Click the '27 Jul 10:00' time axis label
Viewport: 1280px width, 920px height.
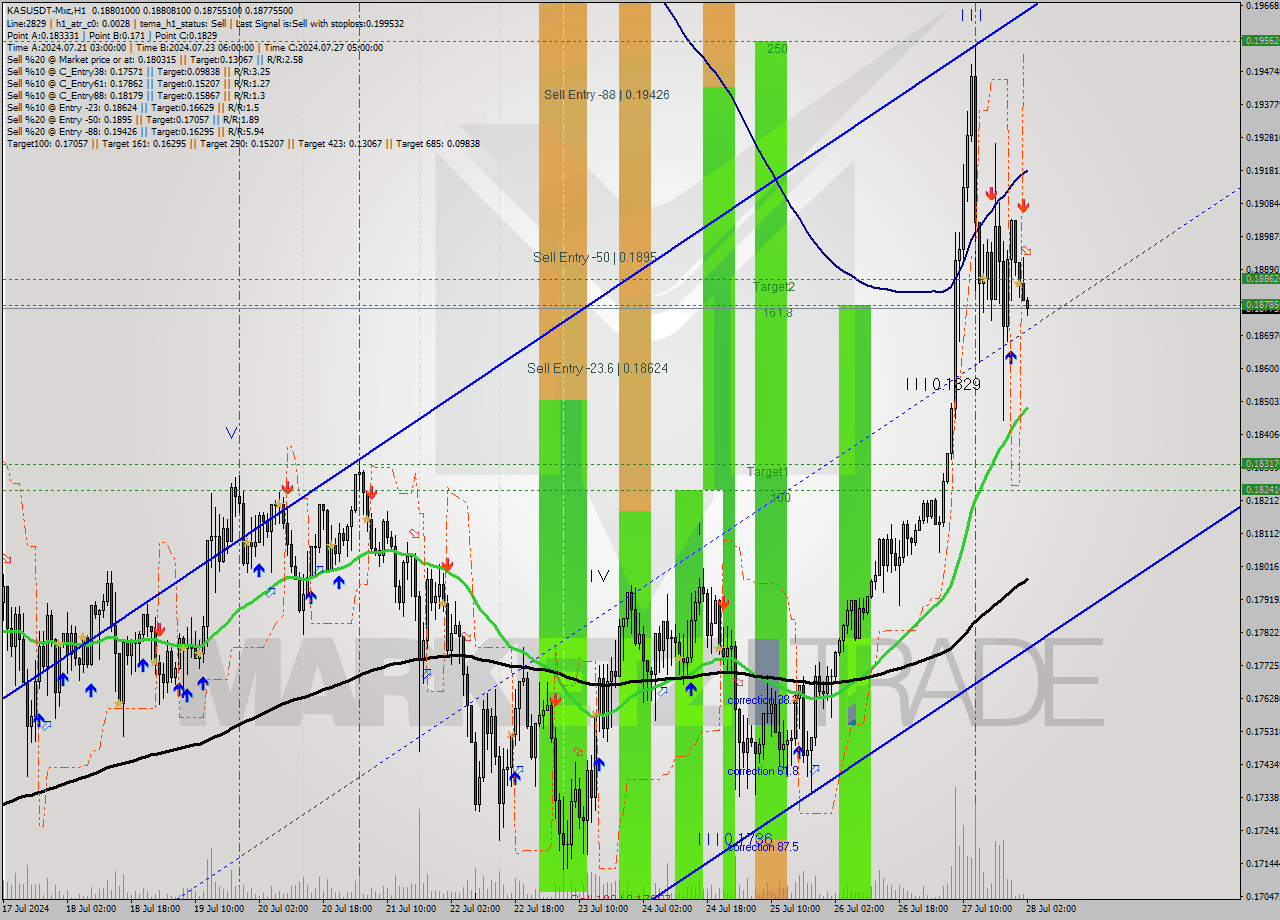point(986,909)
